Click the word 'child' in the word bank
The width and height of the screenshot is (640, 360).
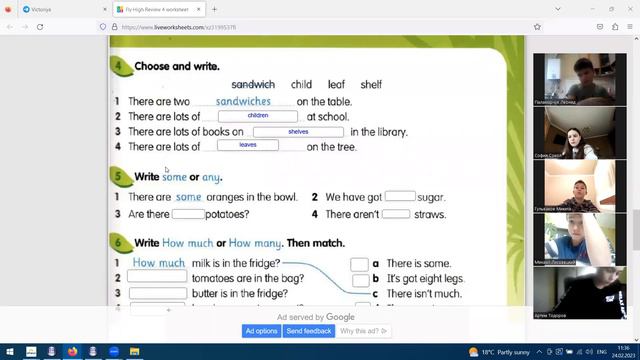301,84
